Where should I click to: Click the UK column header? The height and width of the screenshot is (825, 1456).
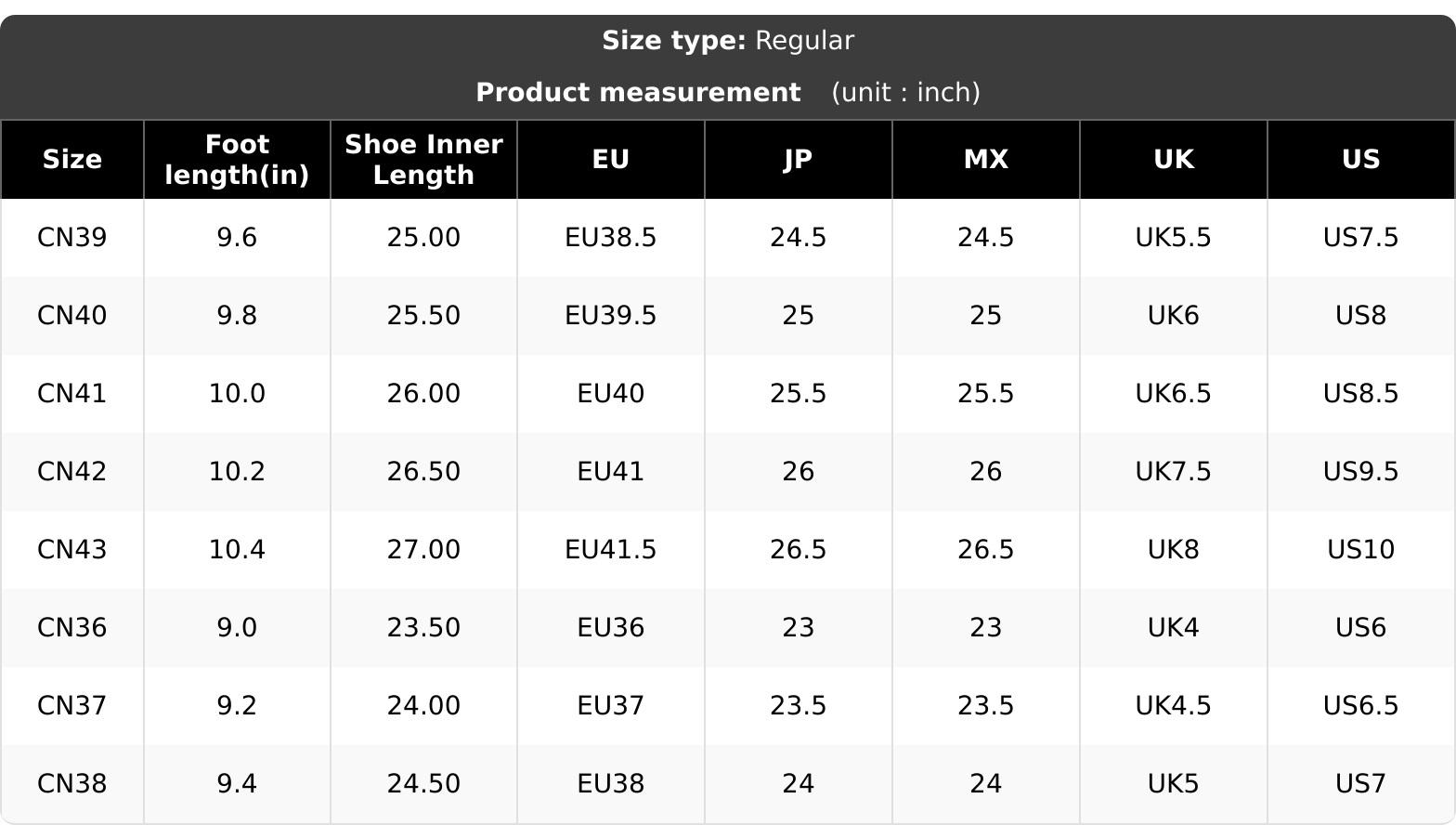coord(1174,160)
